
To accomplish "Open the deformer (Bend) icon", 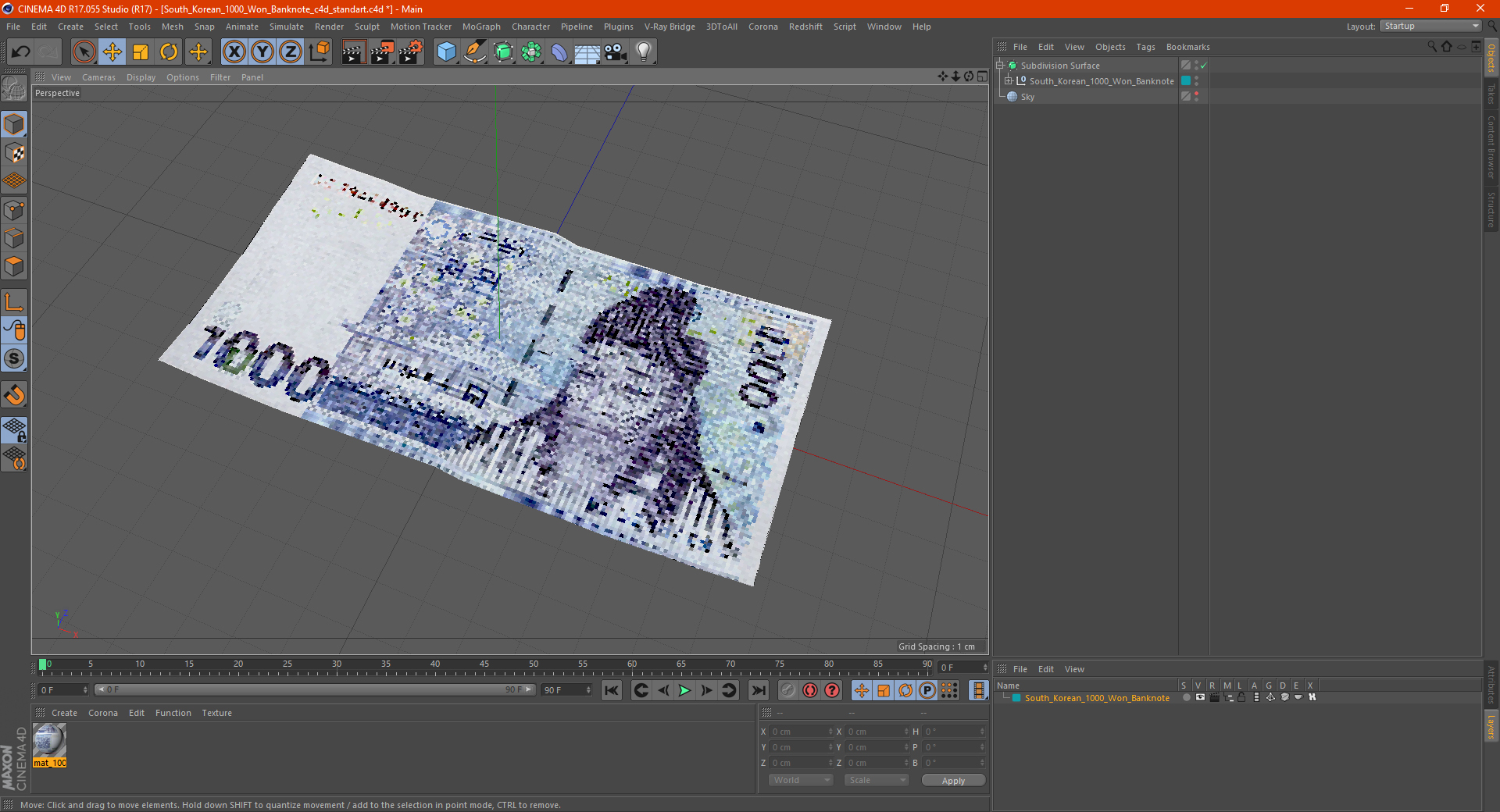I will (x=559, y=52).
